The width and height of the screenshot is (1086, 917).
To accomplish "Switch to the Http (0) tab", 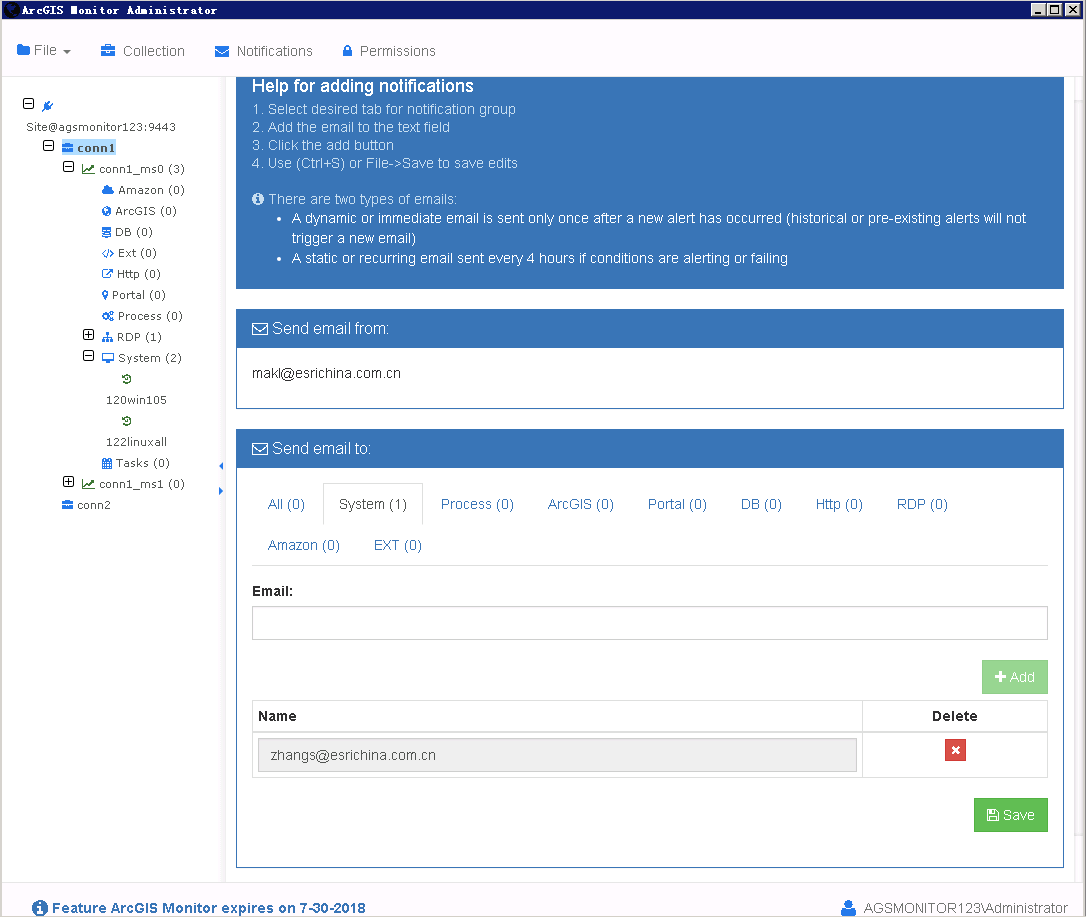I will (839, 504).
